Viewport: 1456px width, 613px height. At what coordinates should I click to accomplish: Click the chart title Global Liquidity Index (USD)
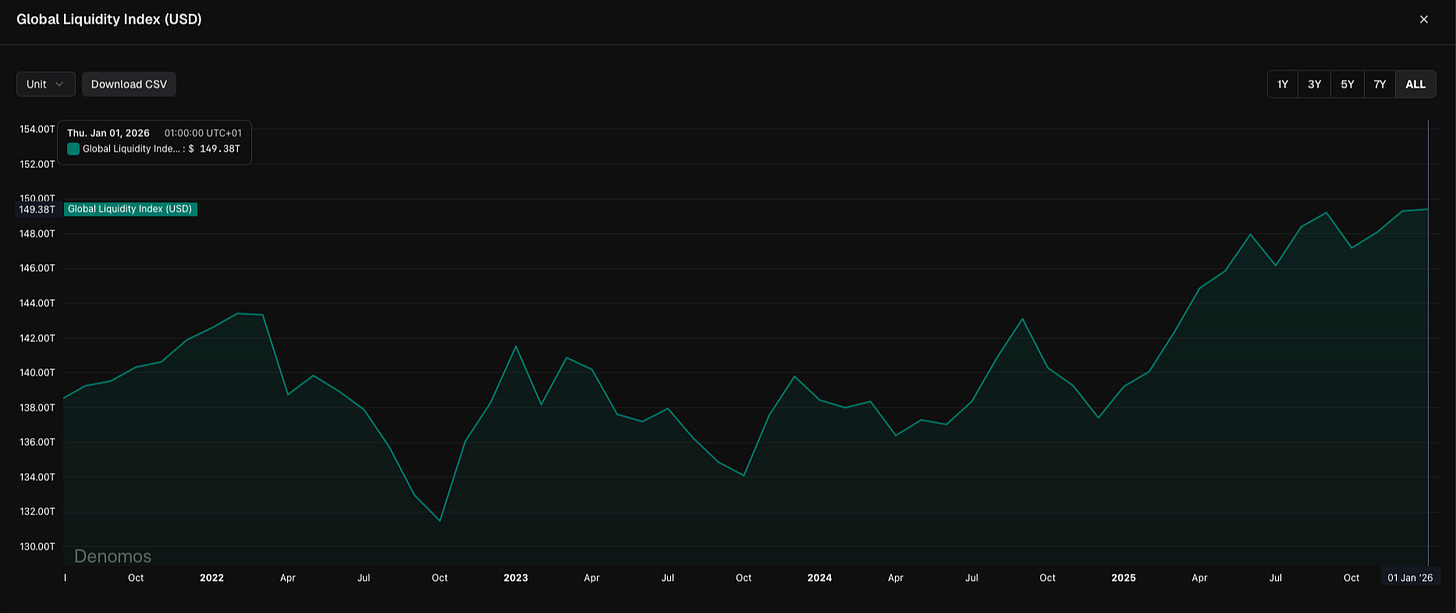click(x=109, y=19)
